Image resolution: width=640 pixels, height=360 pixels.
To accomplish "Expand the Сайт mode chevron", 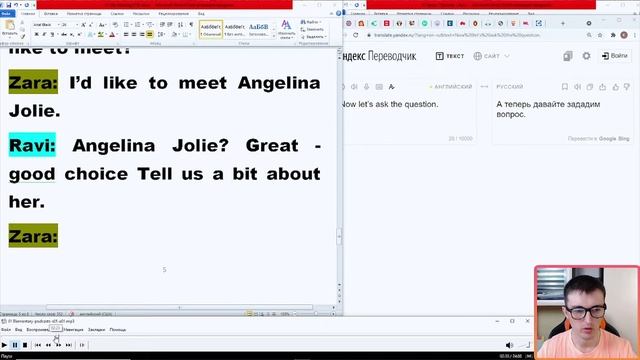I will [507, 56].
